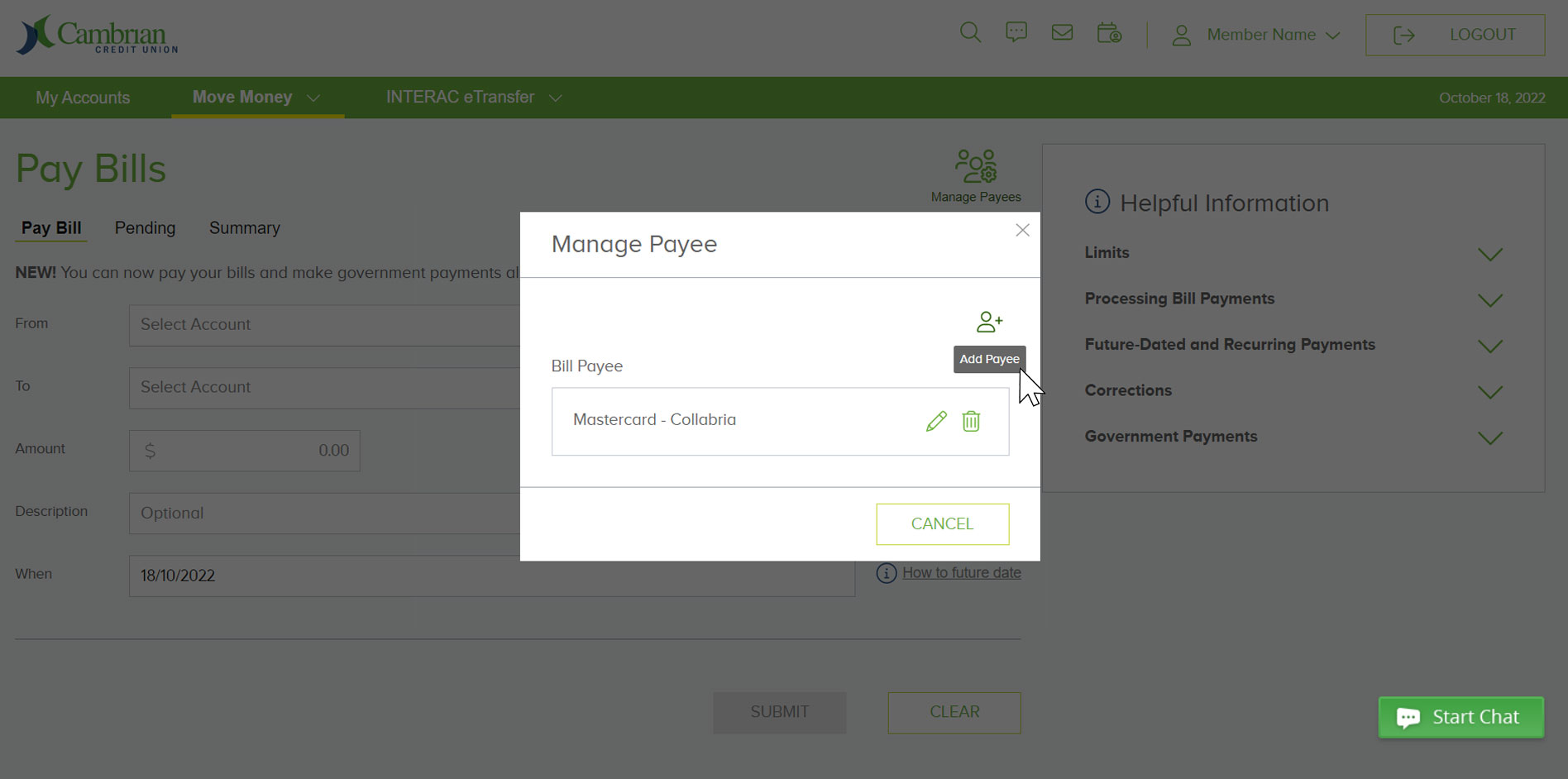Open the How to future date link

pyautogui.click(x=962, y=572)
